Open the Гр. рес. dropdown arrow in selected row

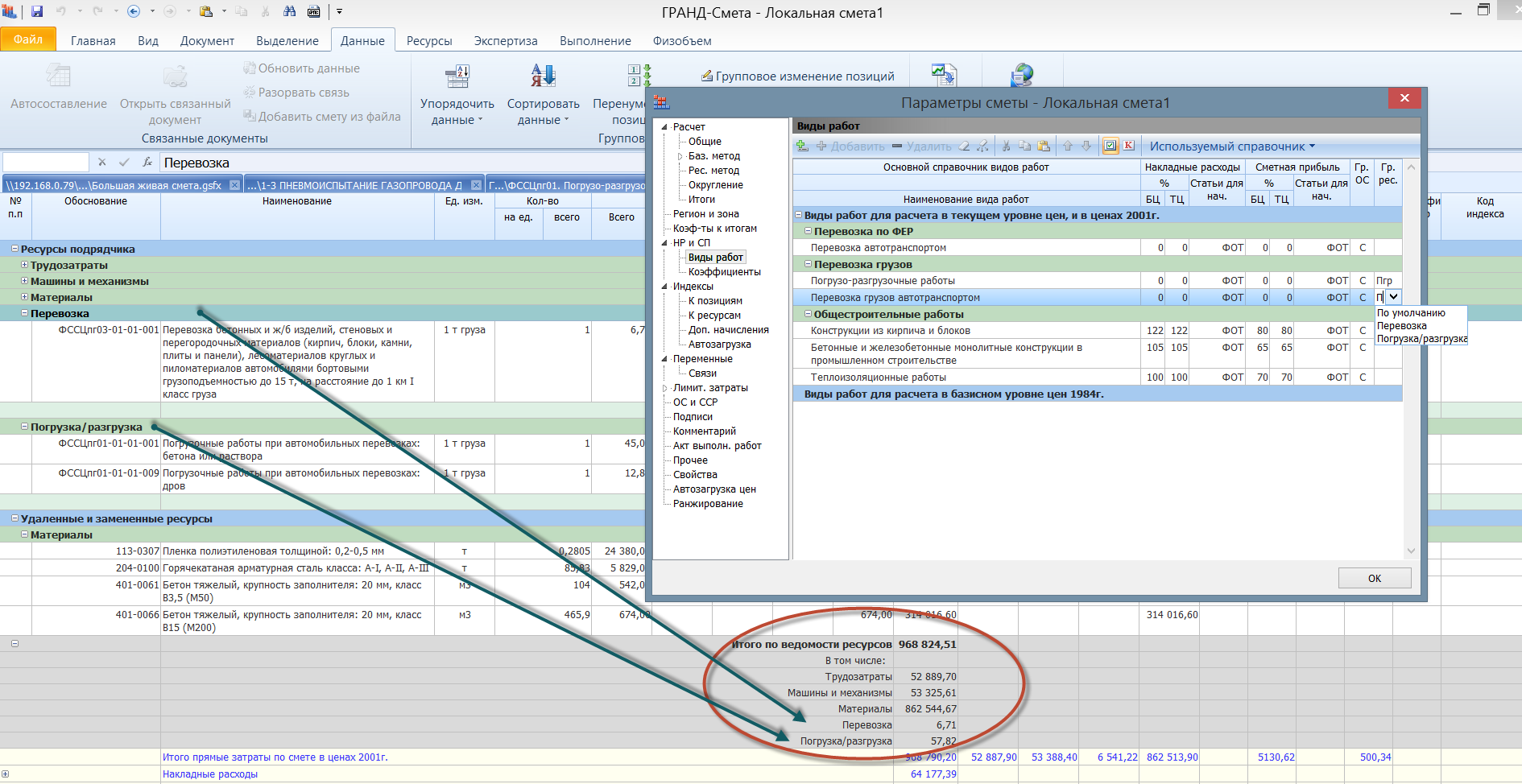pos(1393,297)
